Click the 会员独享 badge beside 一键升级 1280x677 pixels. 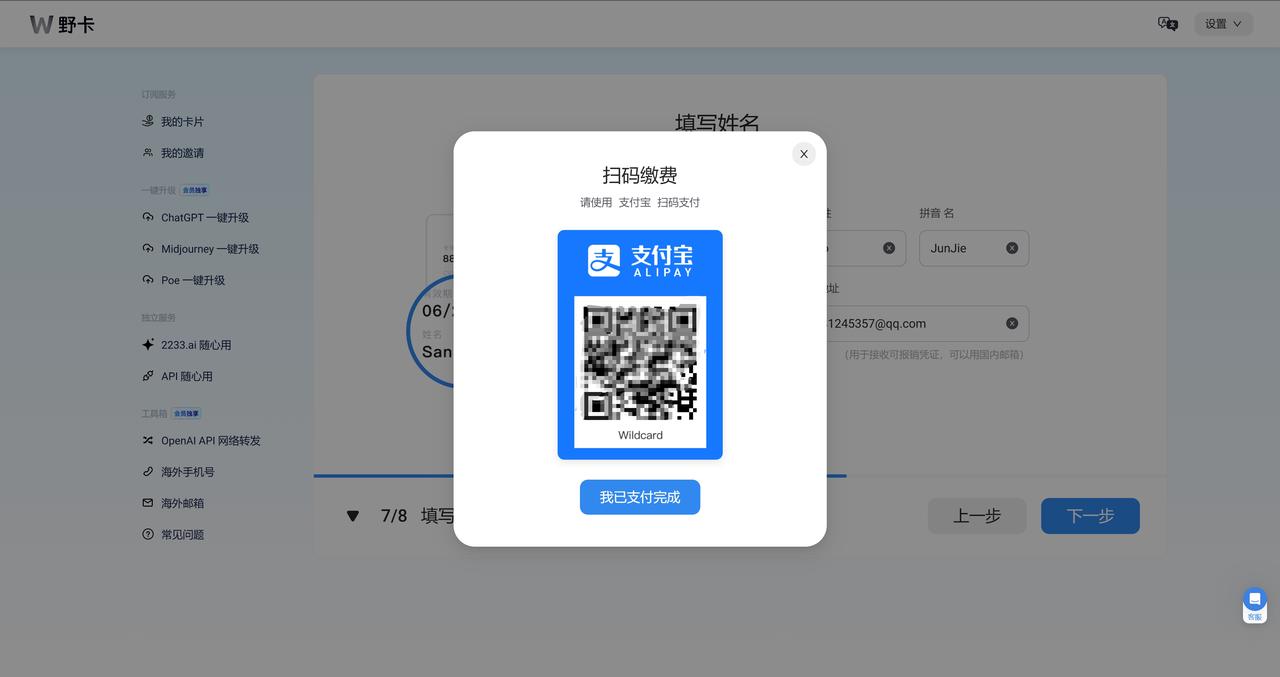click(195, 190)
